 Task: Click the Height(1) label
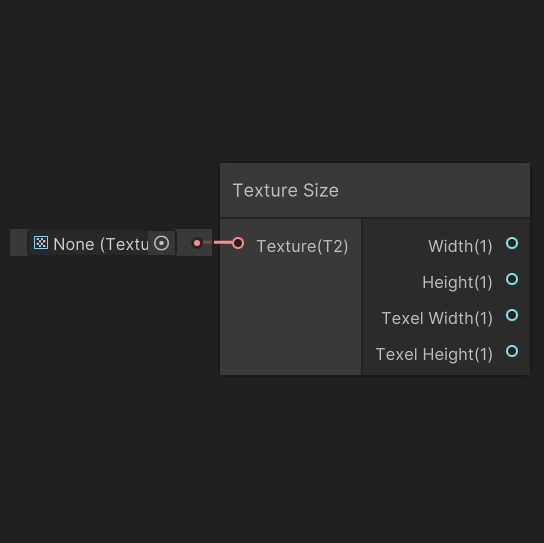[x=457, y=282]
